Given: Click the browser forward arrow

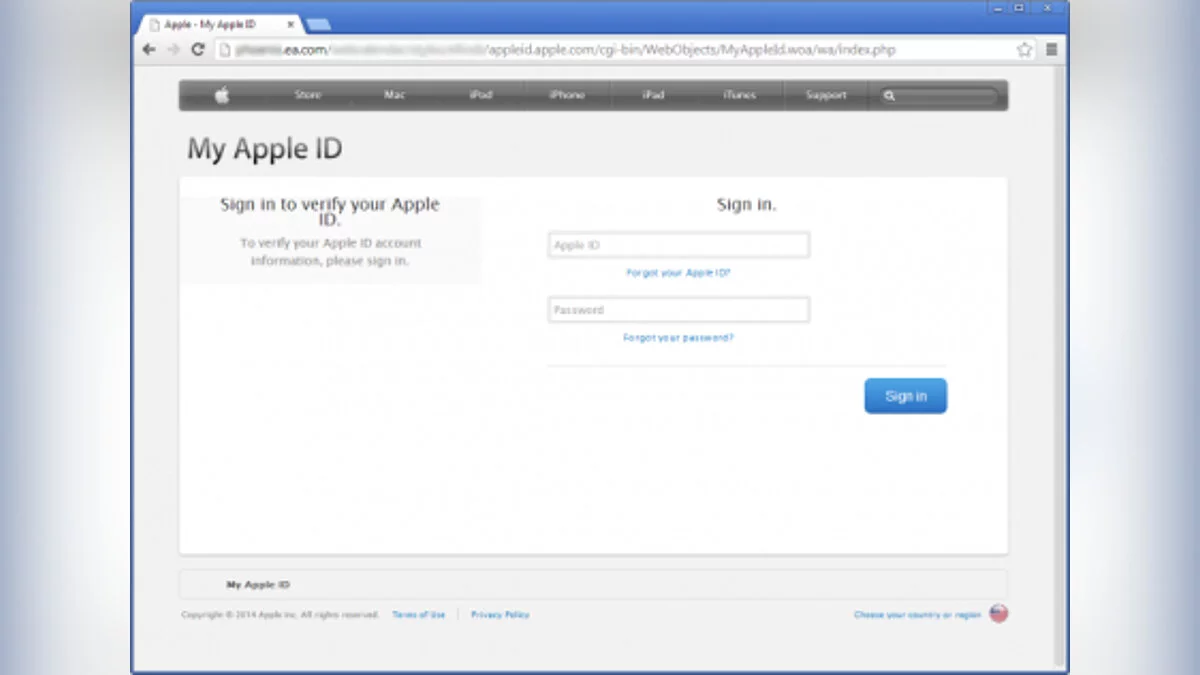Looking at the screenshot, I should click(173, 50).
